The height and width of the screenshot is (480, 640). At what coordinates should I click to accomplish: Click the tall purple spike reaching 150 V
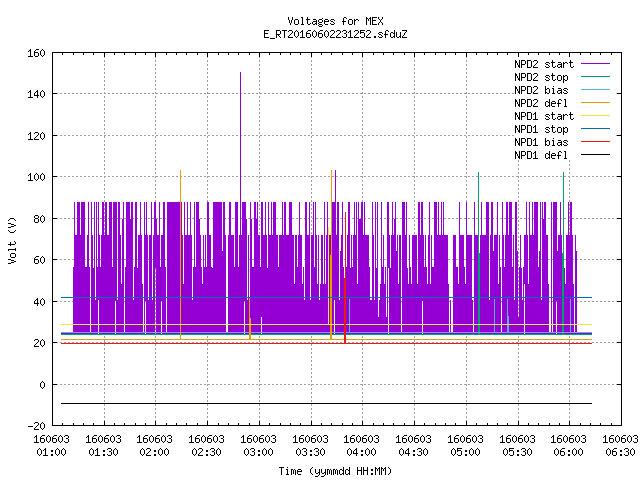240,137
